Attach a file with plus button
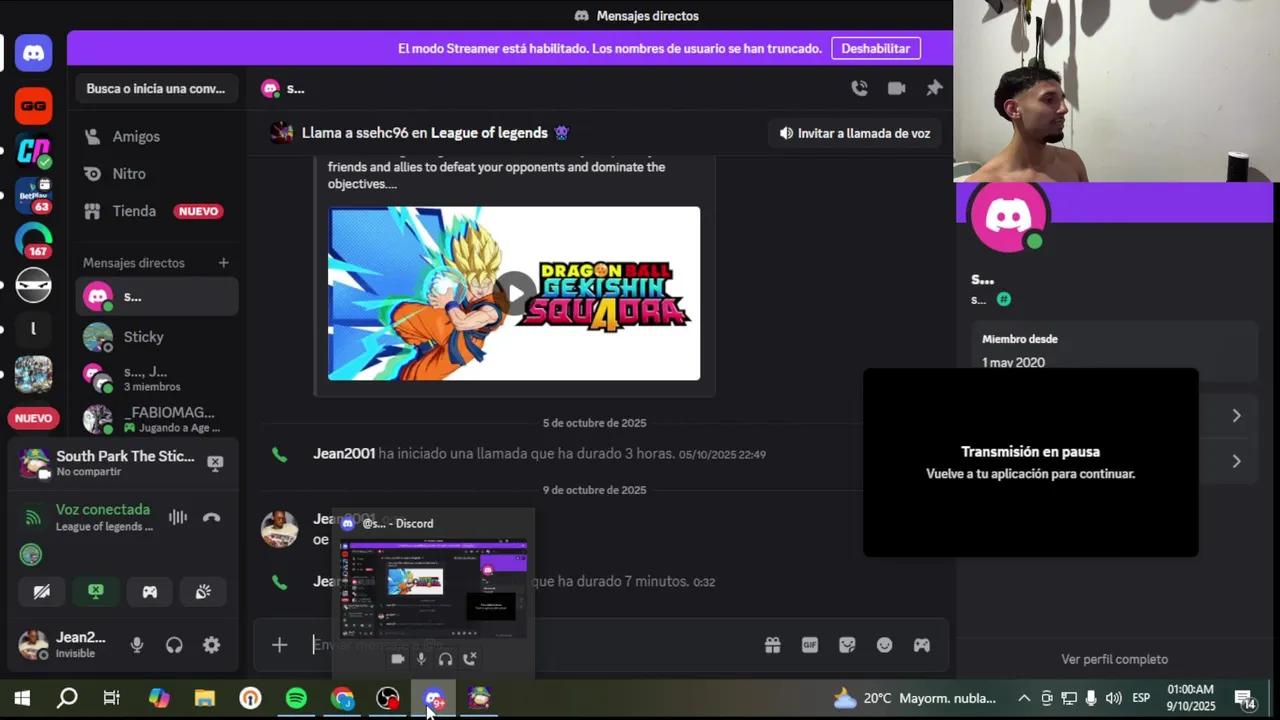 coord(279,645)
